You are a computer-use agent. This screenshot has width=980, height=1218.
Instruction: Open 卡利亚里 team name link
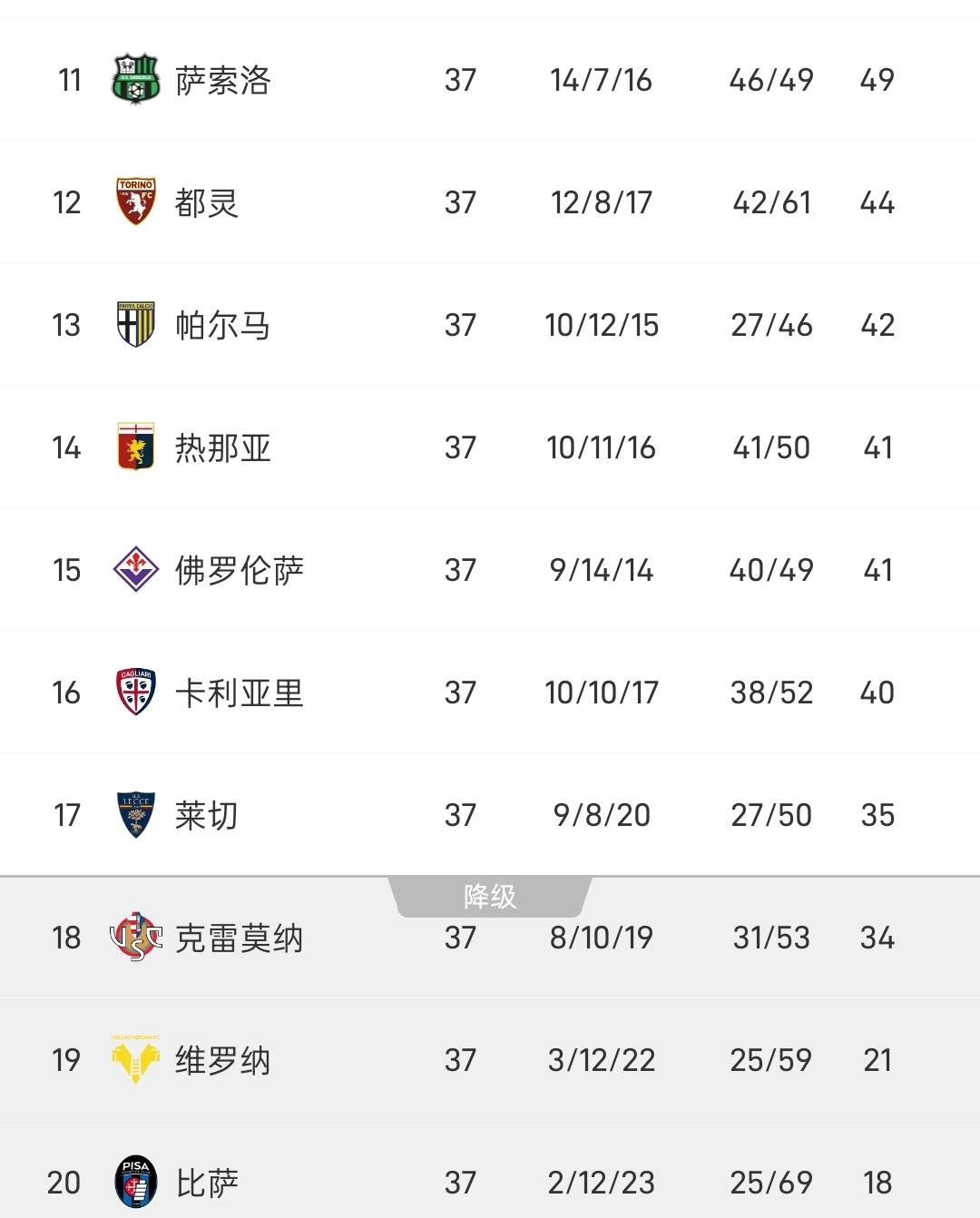(x=240, y=692)
